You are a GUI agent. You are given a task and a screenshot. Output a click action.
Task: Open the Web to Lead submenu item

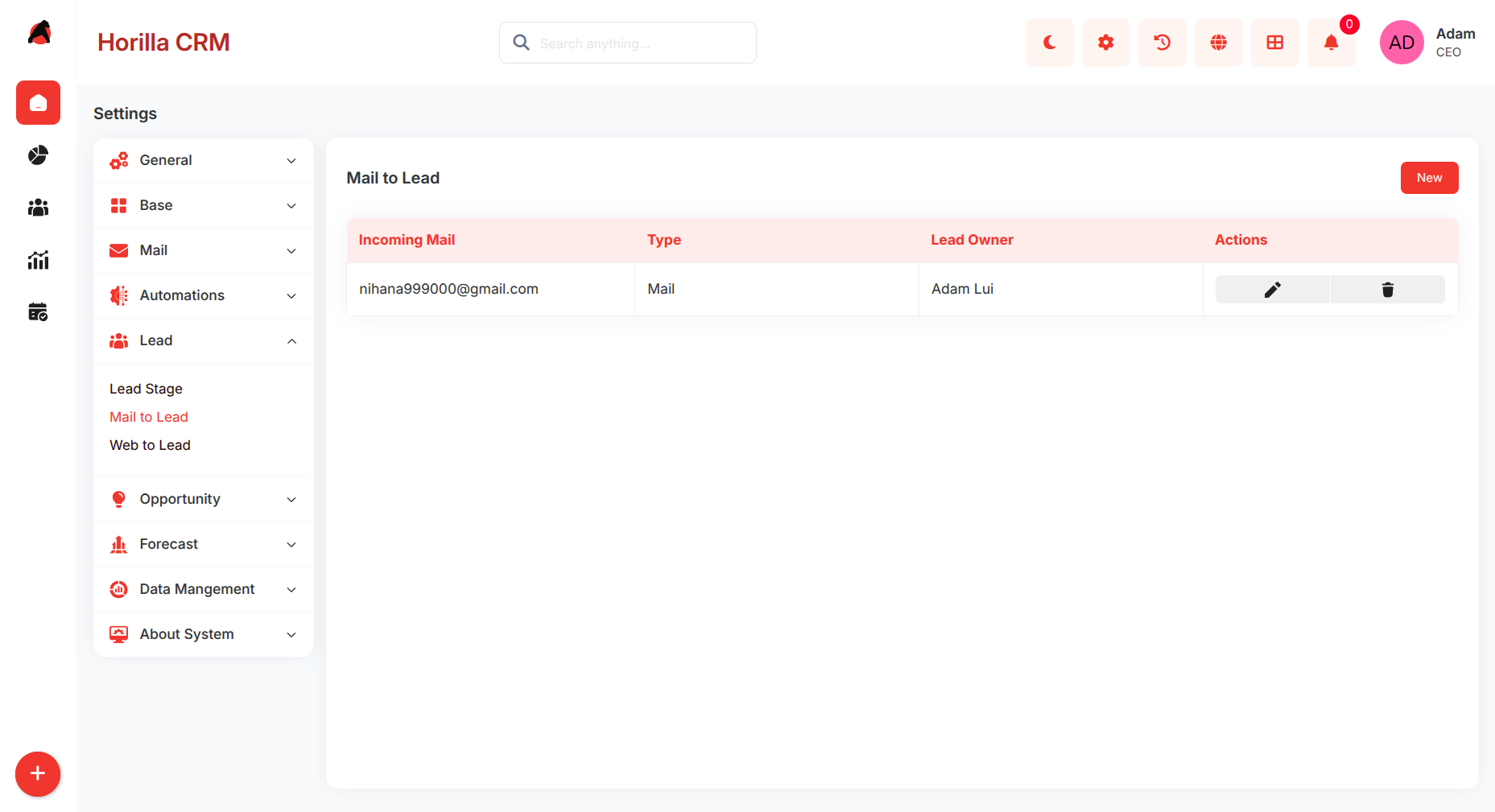150,445
